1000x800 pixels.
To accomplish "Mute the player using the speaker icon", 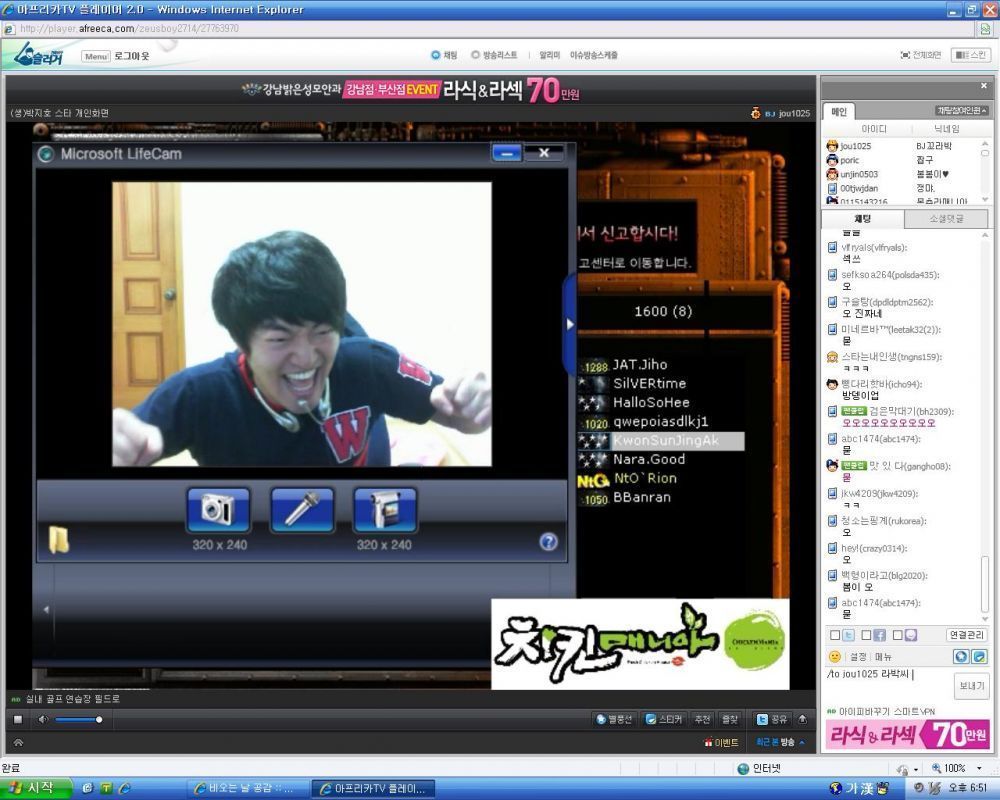I will (x=43, y=720).
